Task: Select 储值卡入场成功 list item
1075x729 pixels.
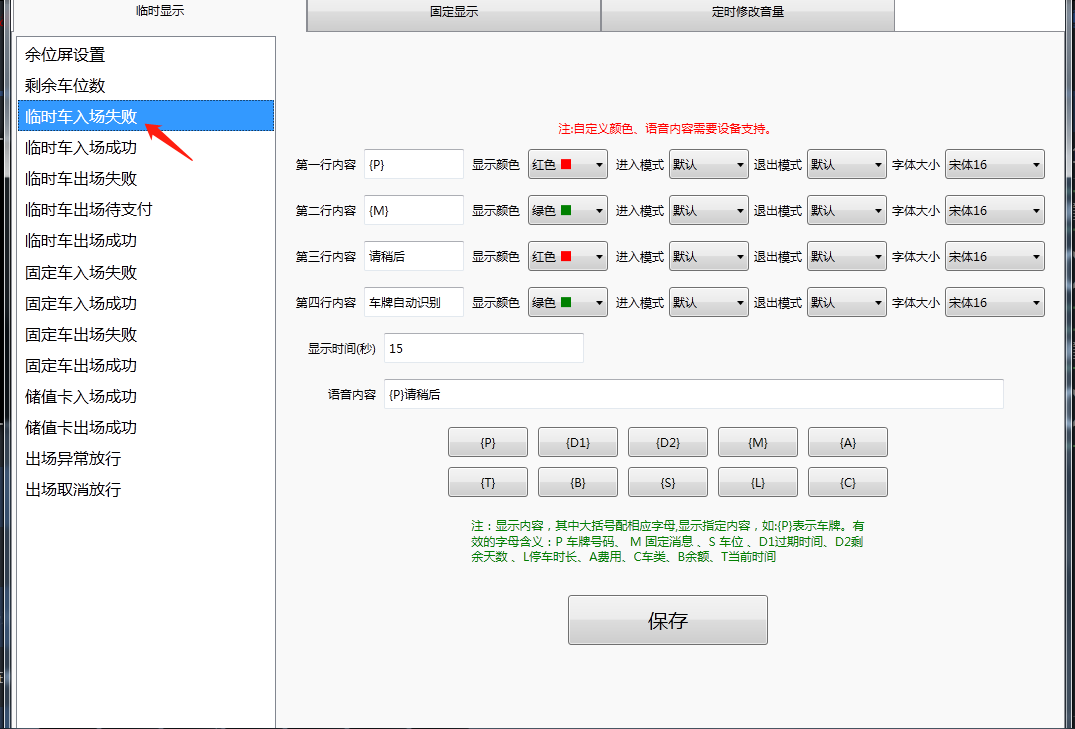Action: [x=146, y=396]
